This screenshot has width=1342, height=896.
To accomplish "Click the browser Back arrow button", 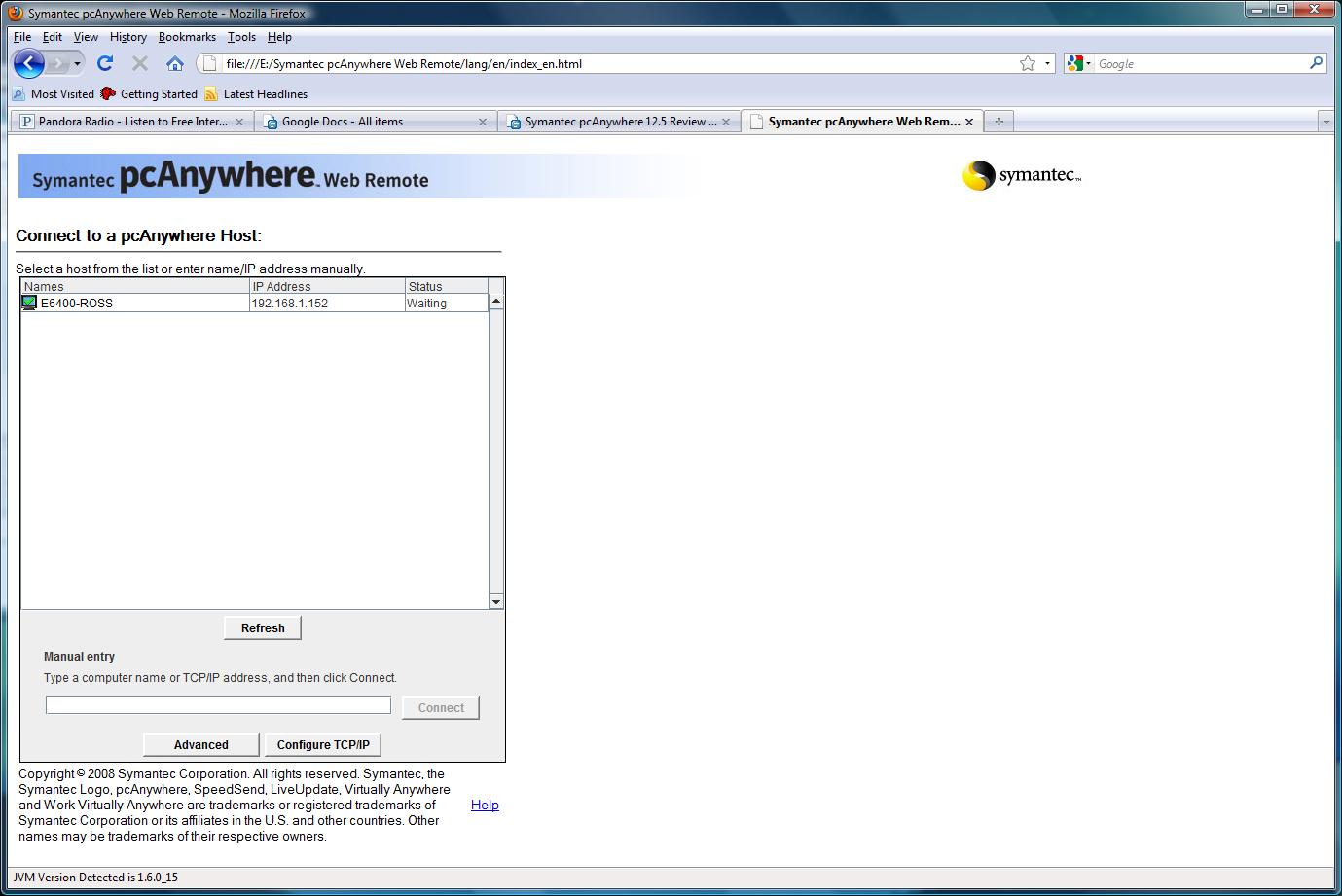I will tap(29, 63).
